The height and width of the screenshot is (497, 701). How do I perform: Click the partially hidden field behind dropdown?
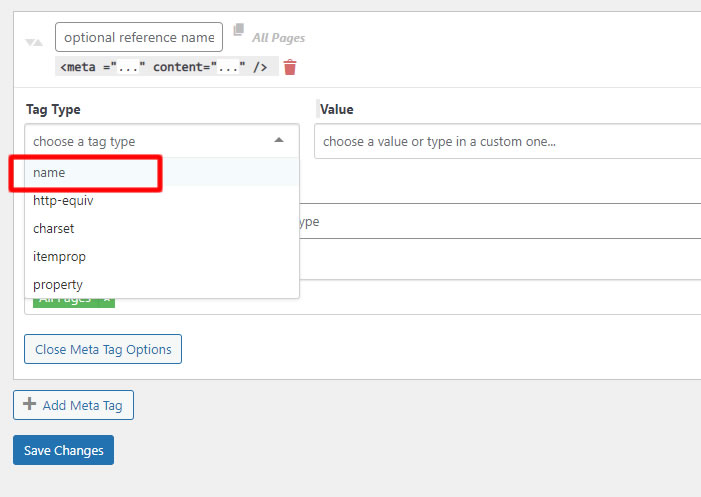pos(500,222)
